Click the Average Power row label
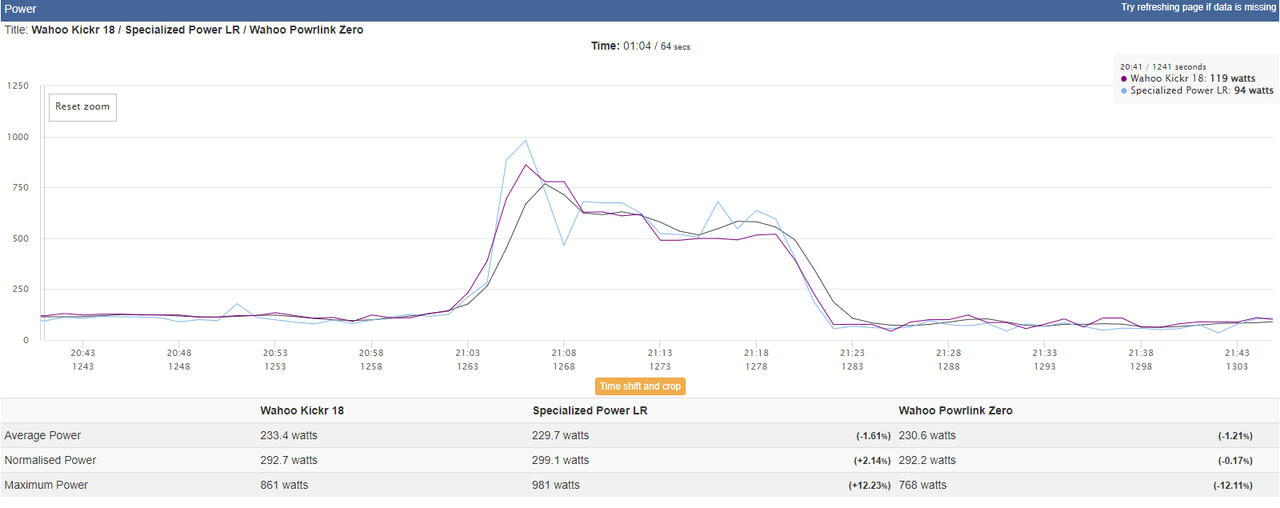Viewport: 1280px width, 508px height. [43, 436]
